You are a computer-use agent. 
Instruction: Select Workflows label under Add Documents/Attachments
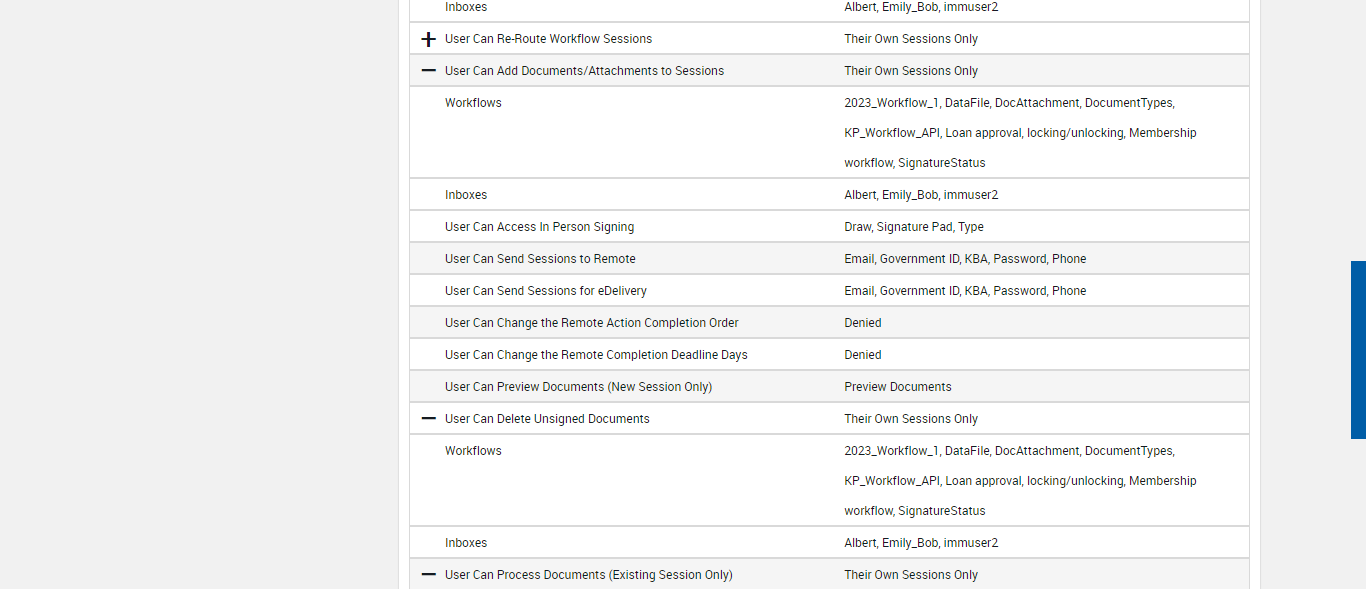pos(473,103)
